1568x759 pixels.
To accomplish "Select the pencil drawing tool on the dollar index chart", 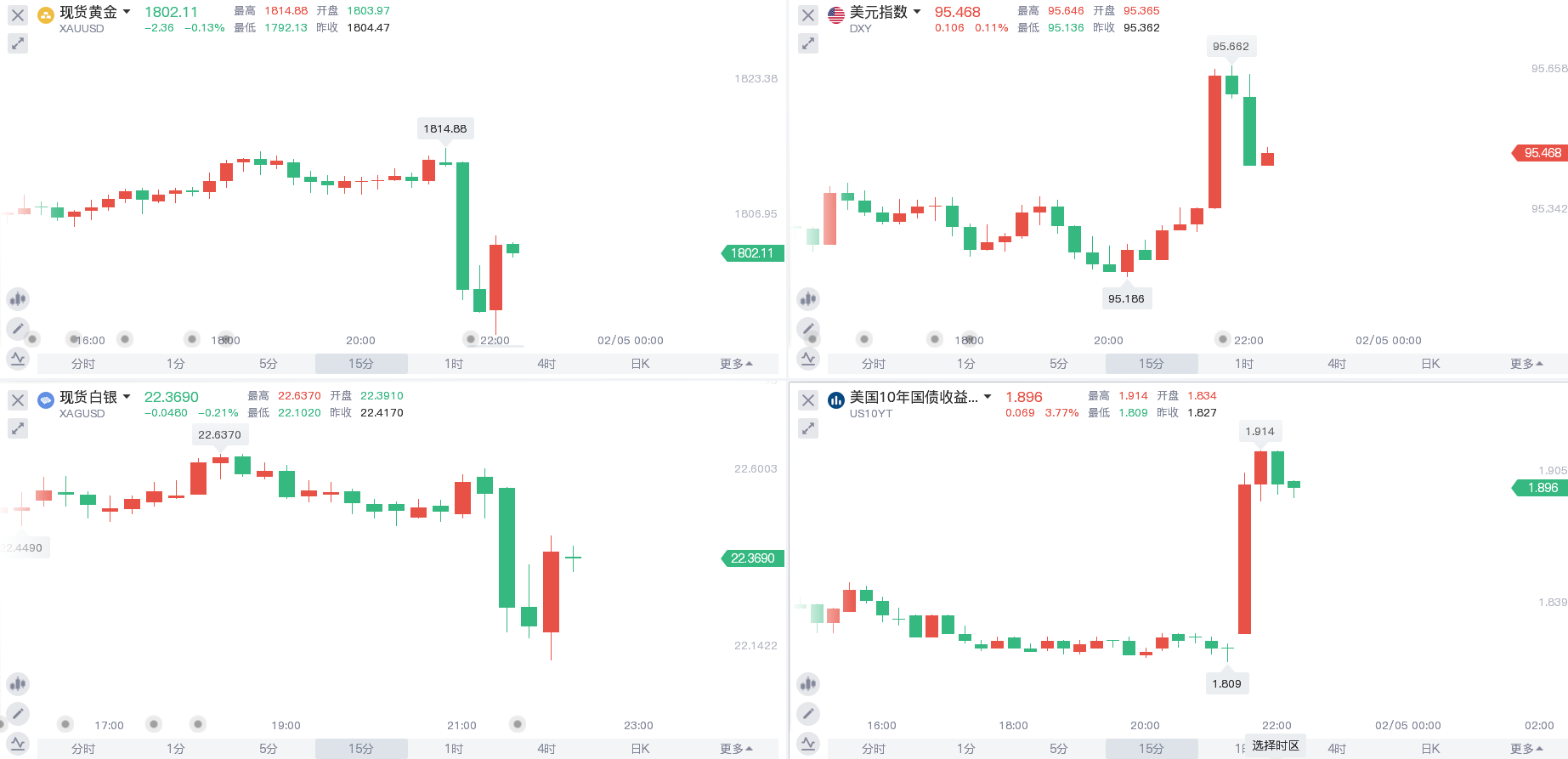I will coord(808,329).
